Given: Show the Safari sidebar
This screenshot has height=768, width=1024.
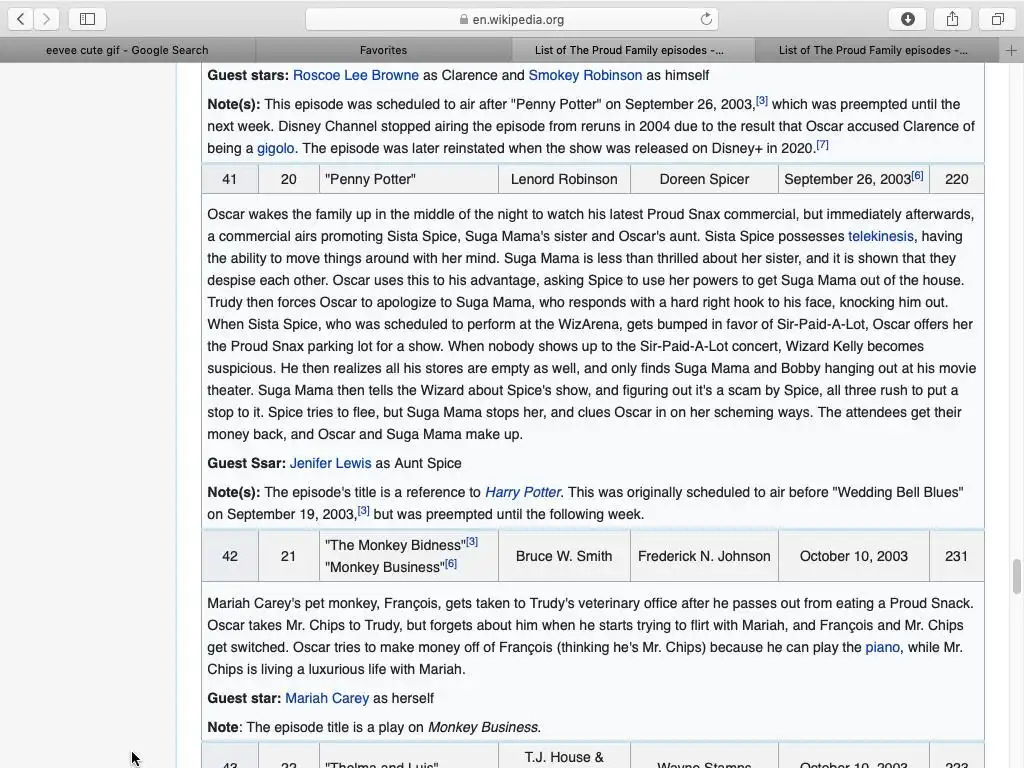Looking at the screenshot, I should pos(87,19).
